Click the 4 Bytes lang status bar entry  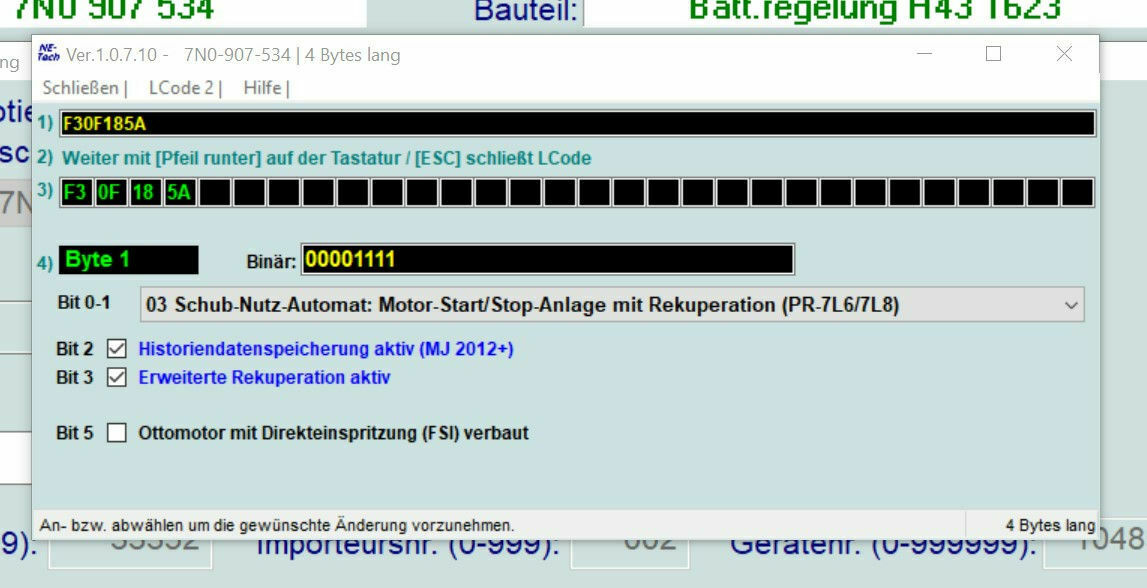(1050, 525)
